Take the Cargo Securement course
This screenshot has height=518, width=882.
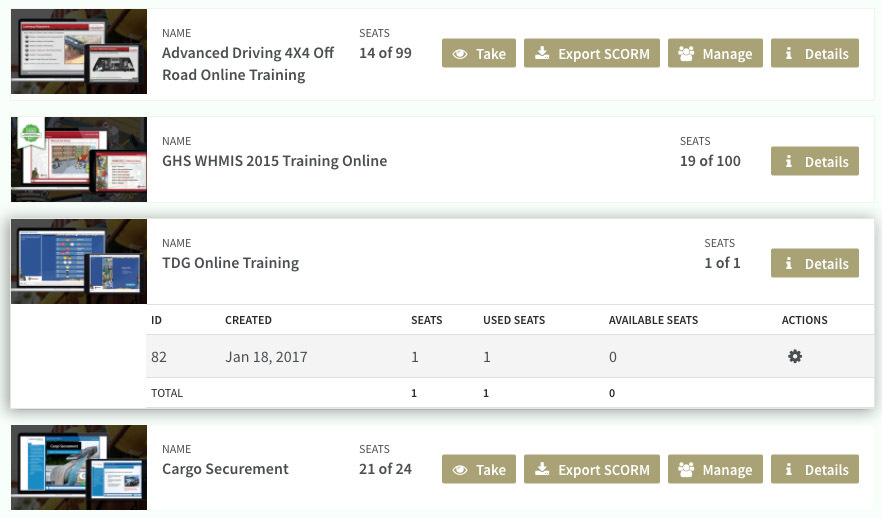click(x=479, y=469)
